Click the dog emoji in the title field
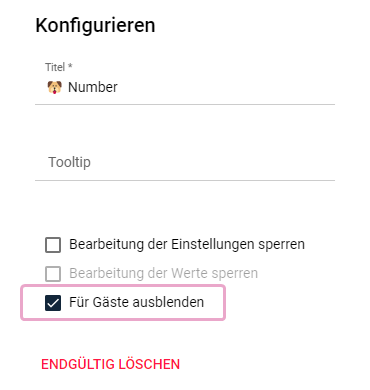370x390 pixels. pyautogui.click(x=54, y=87)
